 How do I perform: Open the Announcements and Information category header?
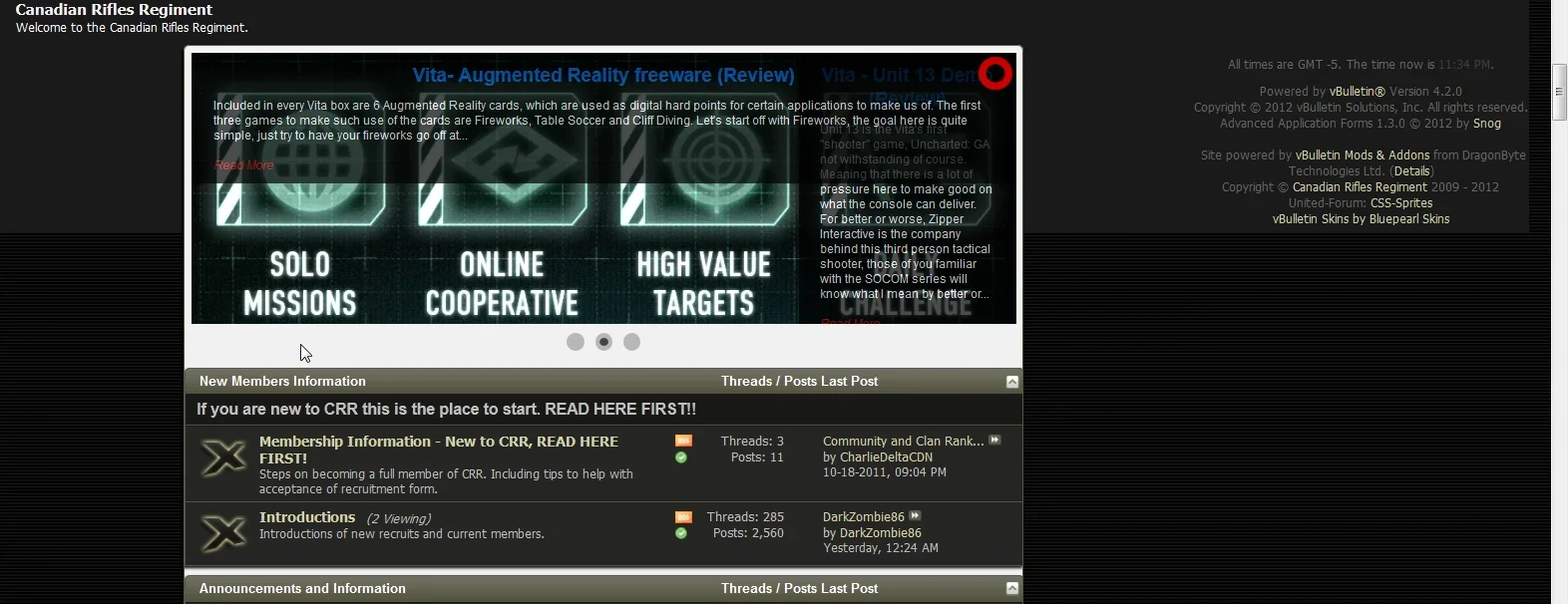click(302, 589)
